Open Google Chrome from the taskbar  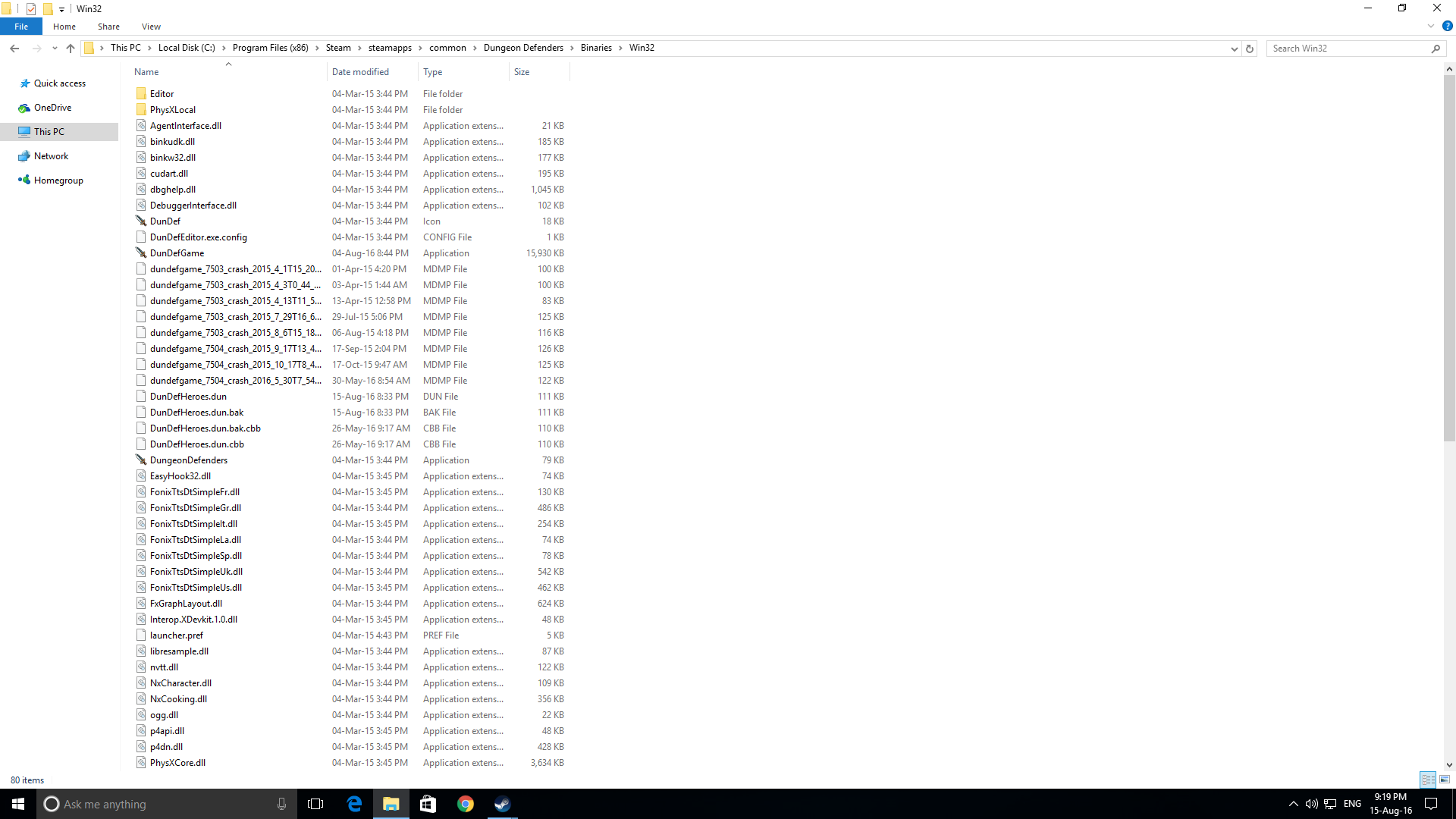466,804
